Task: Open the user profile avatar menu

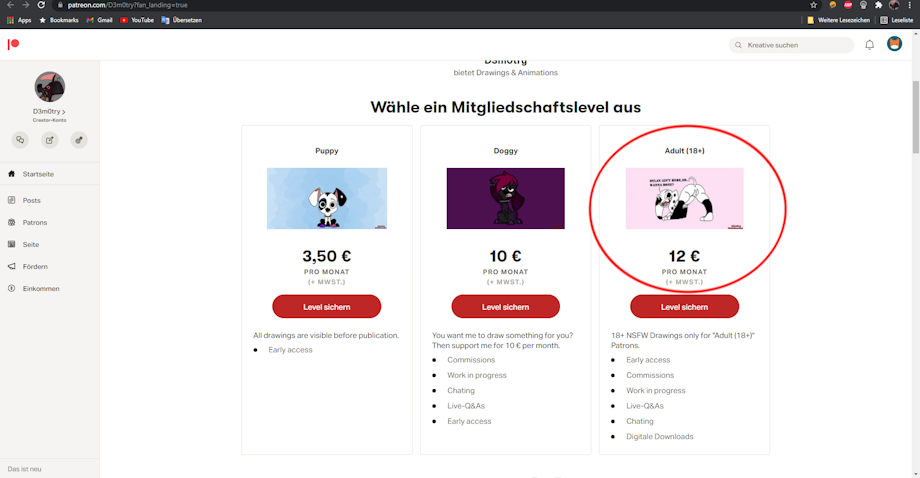Action: tap(894, 44)
